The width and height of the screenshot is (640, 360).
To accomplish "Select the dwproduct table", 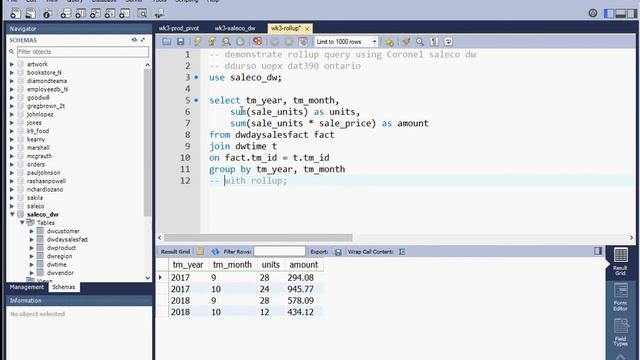I will coord(61,248).
